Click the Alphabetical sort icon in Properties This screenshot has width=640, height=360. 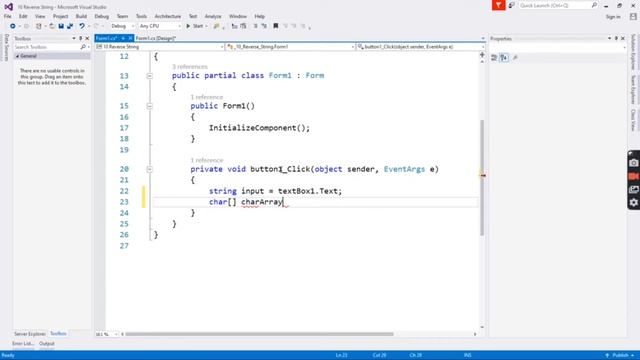tap(504, 58)
